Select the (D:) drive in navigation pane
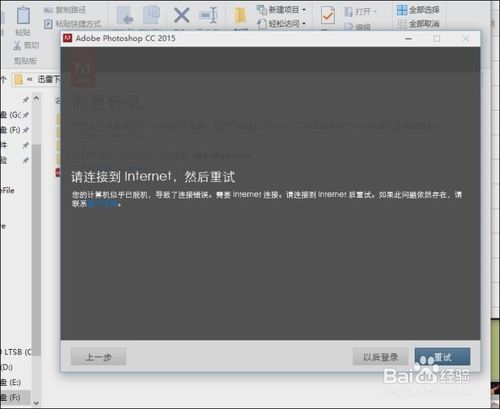Screen dimensions: 500x409 pyautogui.click(x=7, y=367)
